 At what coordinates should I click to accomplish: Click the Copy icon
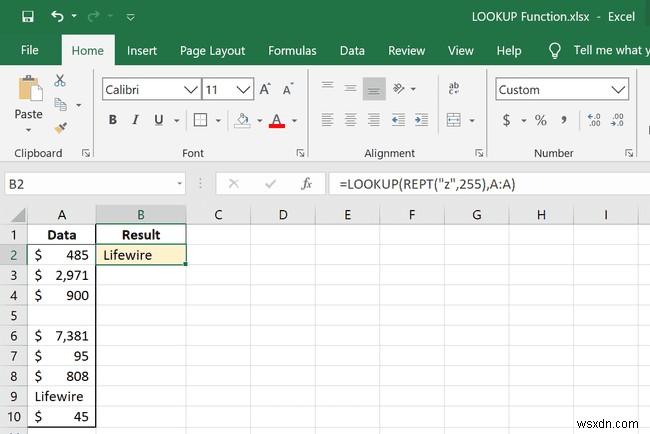(61, 104)
